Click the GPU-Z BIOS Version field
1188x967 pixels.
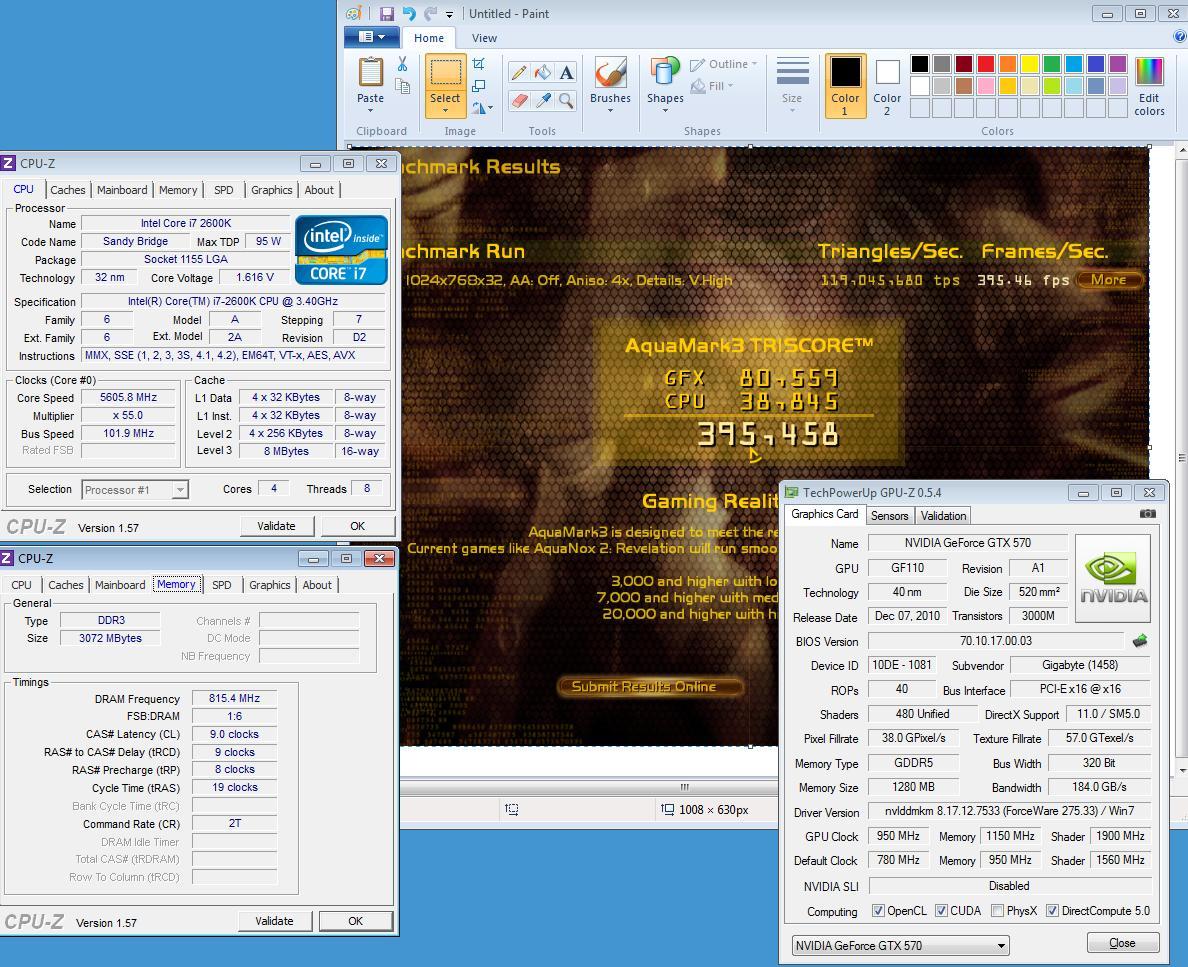[x=996, y=641]
